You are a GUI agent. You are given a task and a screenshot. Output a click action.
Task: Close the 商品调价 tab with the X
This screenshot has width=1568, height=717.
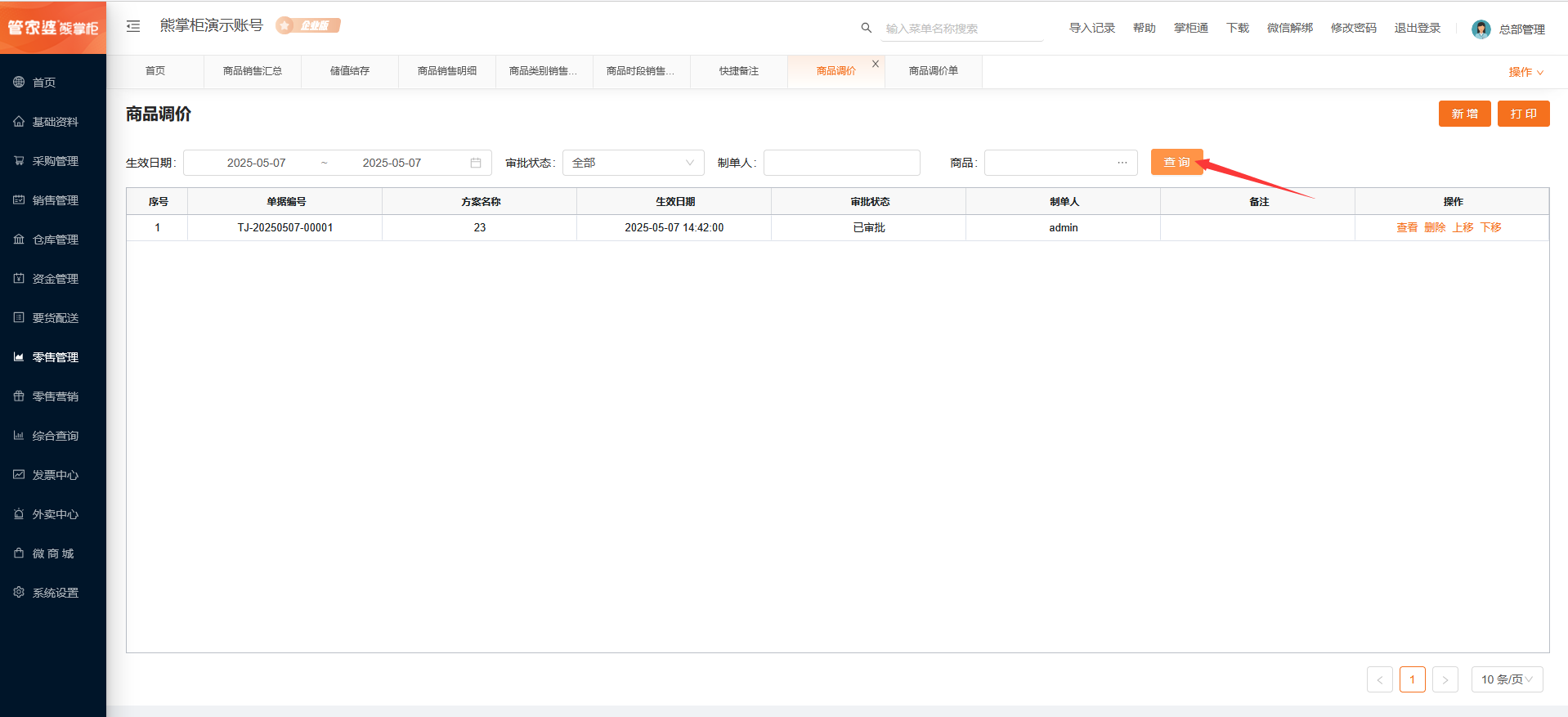tap(876, 64)
